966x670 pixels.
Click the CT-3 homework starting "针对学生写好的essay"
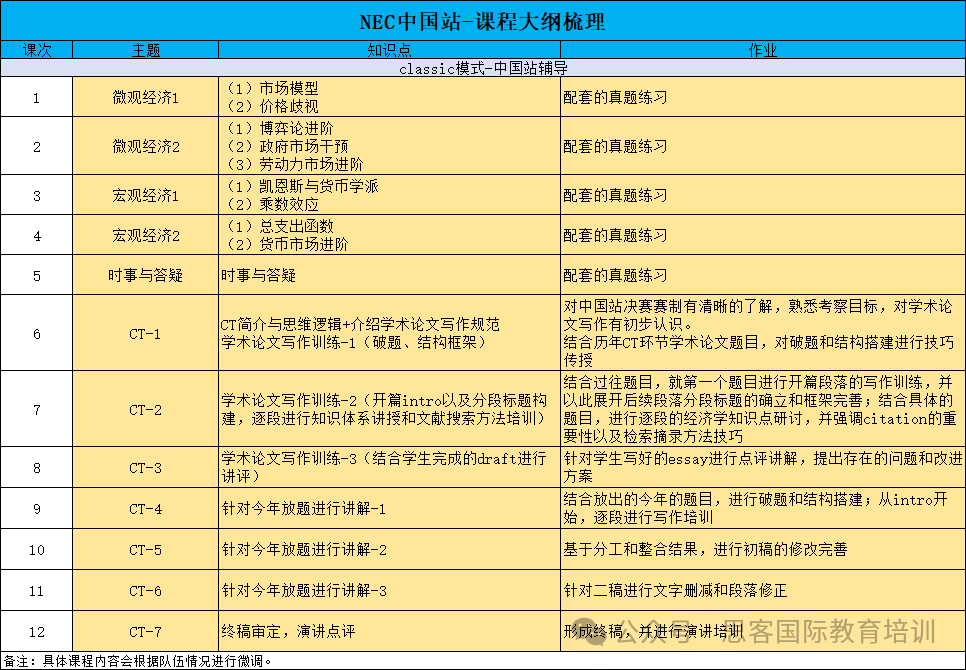[763, 468]
